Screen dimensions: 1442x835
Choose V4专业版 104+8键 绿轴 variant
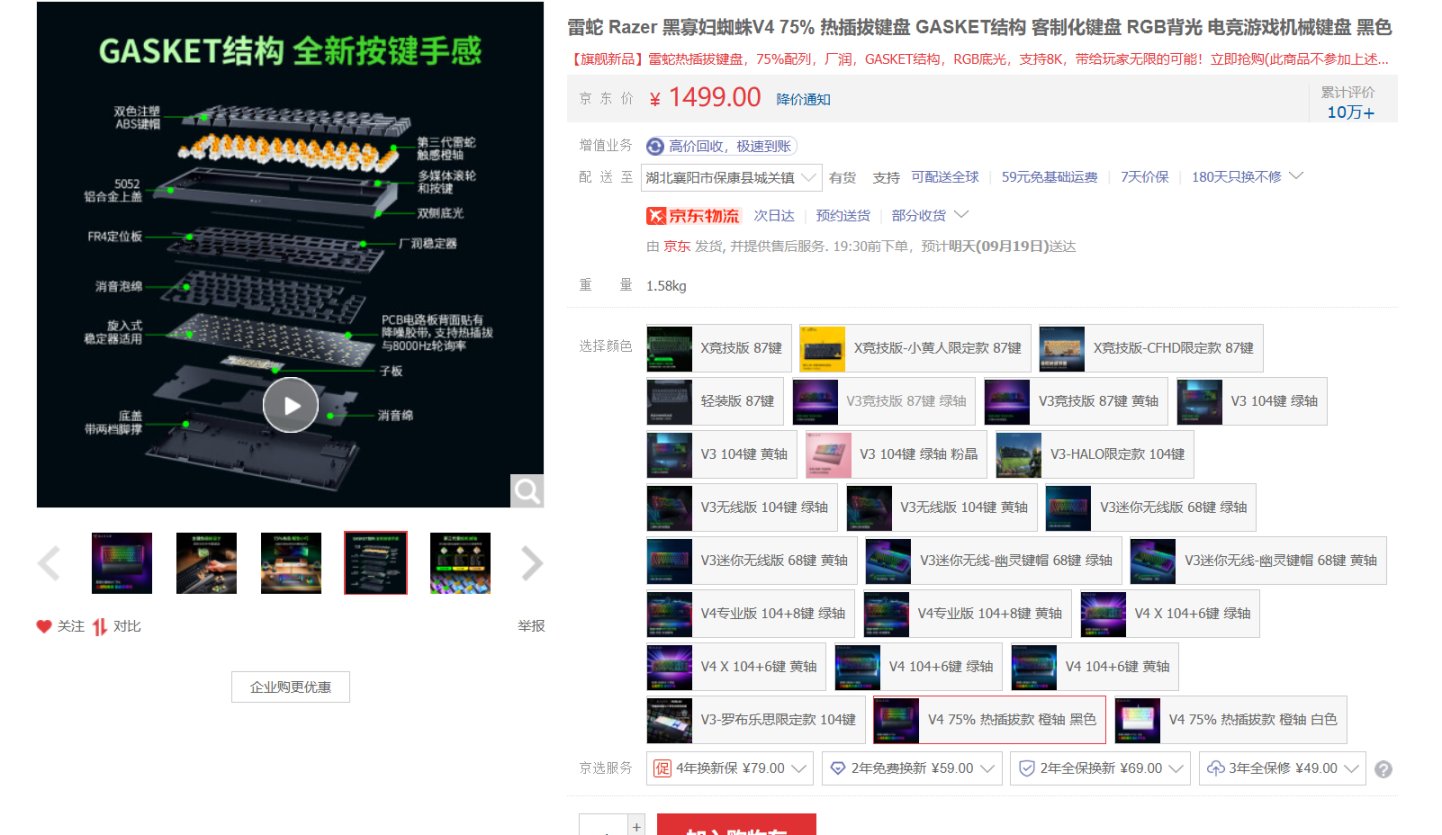coord(751,614)
